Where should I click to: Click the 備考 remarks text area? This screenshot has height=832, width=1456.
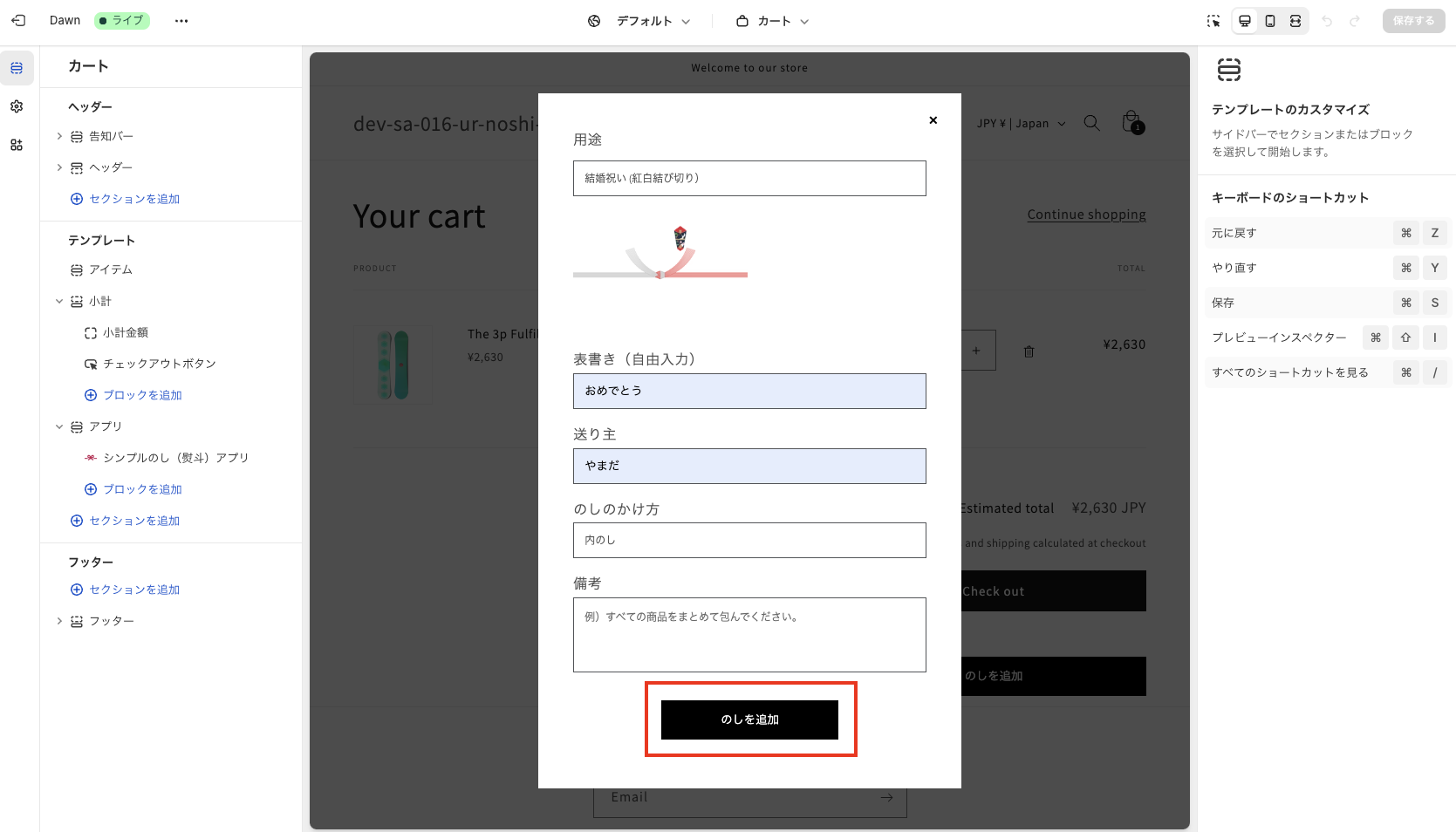tap(749, 635)
